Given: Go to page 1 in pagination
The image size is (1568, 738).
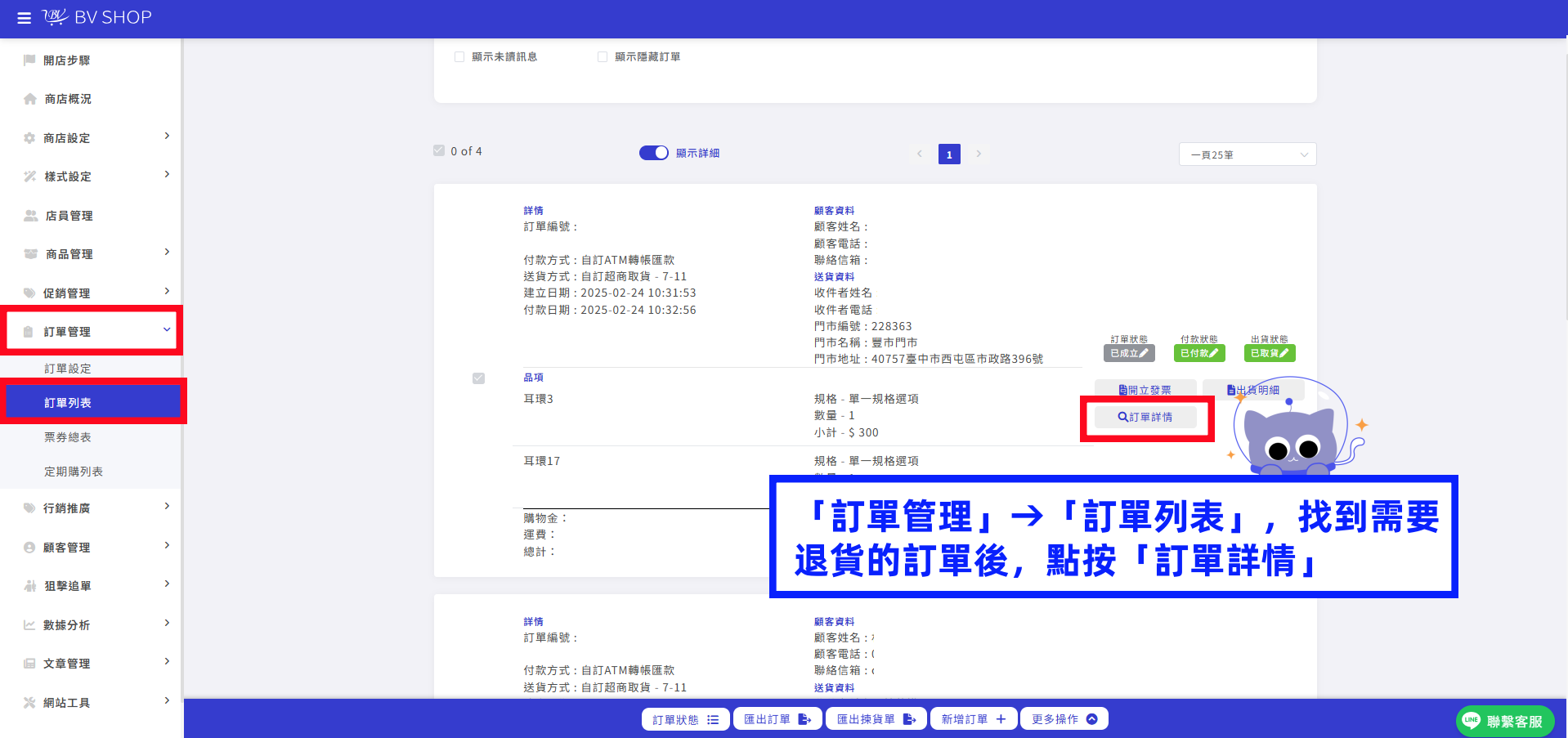Looking at the screenshot, I should point(949,154).
